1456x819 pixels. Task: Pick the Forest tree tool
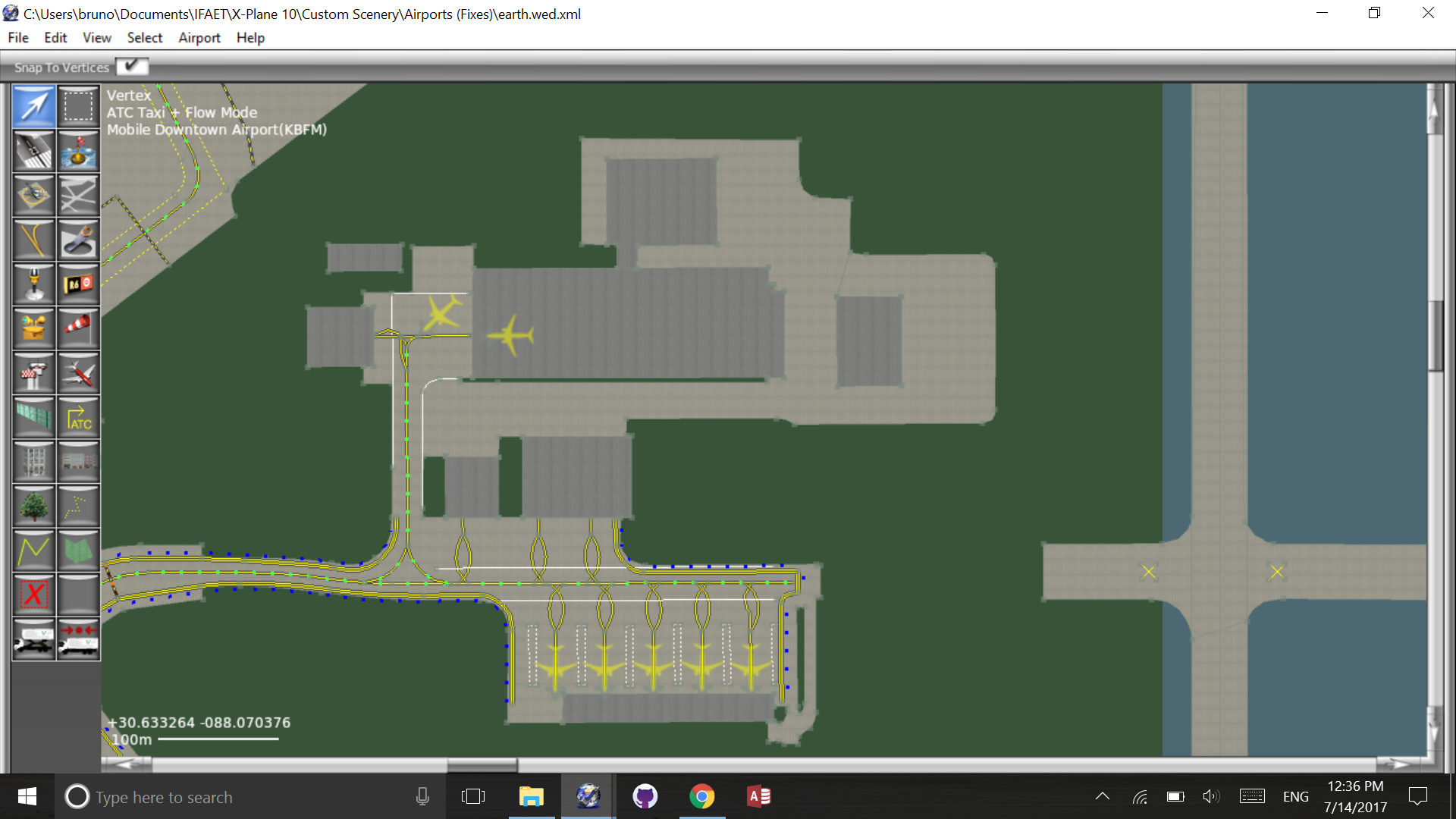click(x=34, y=506)
